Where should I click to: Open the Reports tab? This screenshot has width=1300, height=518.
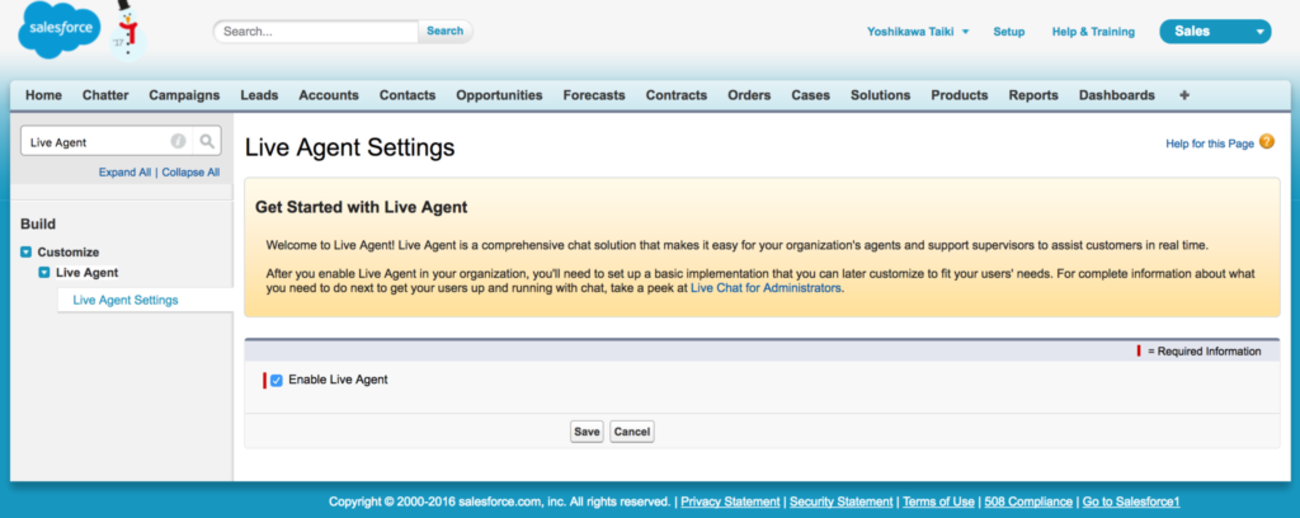click(1033, 95)
